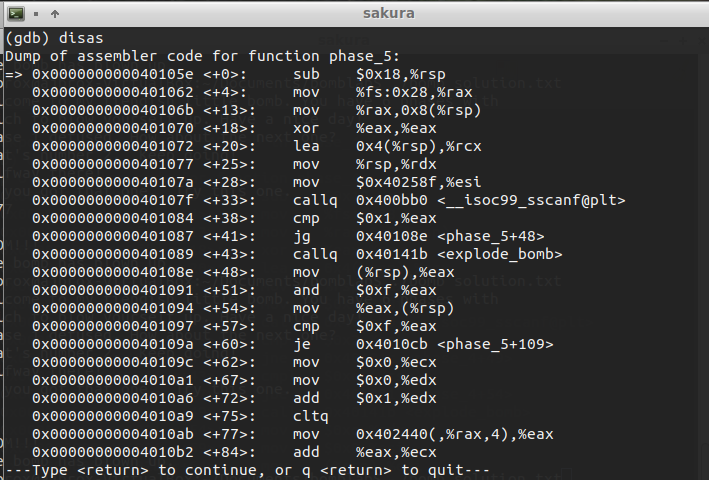Image resolution: width=709 pixels, height=480 pixels.
Task: Click operand $0x1,%edx
Action: [x=396, y=398]
